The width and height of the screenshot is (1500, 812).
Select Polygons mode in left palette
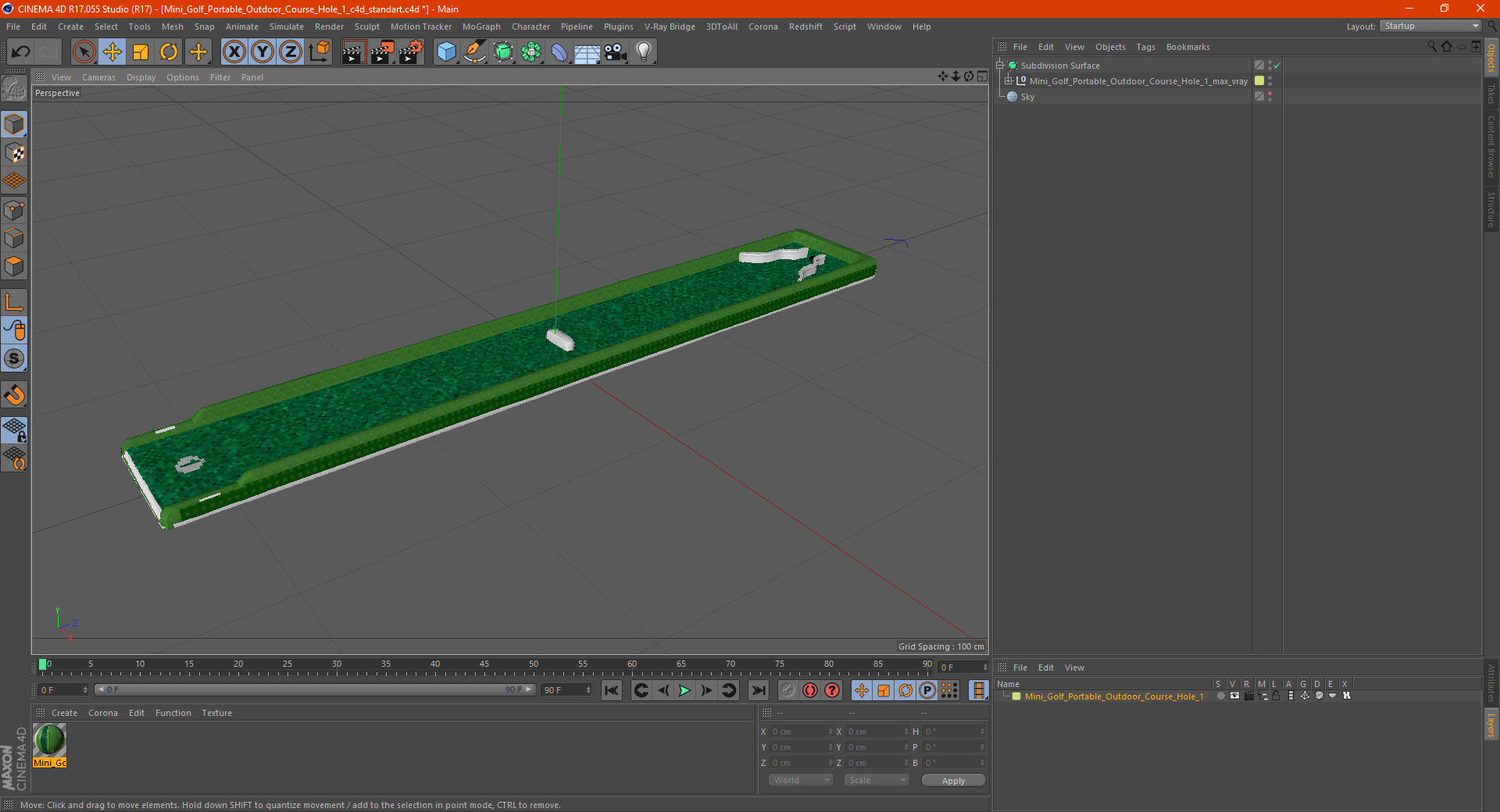[x=14, y=266]
